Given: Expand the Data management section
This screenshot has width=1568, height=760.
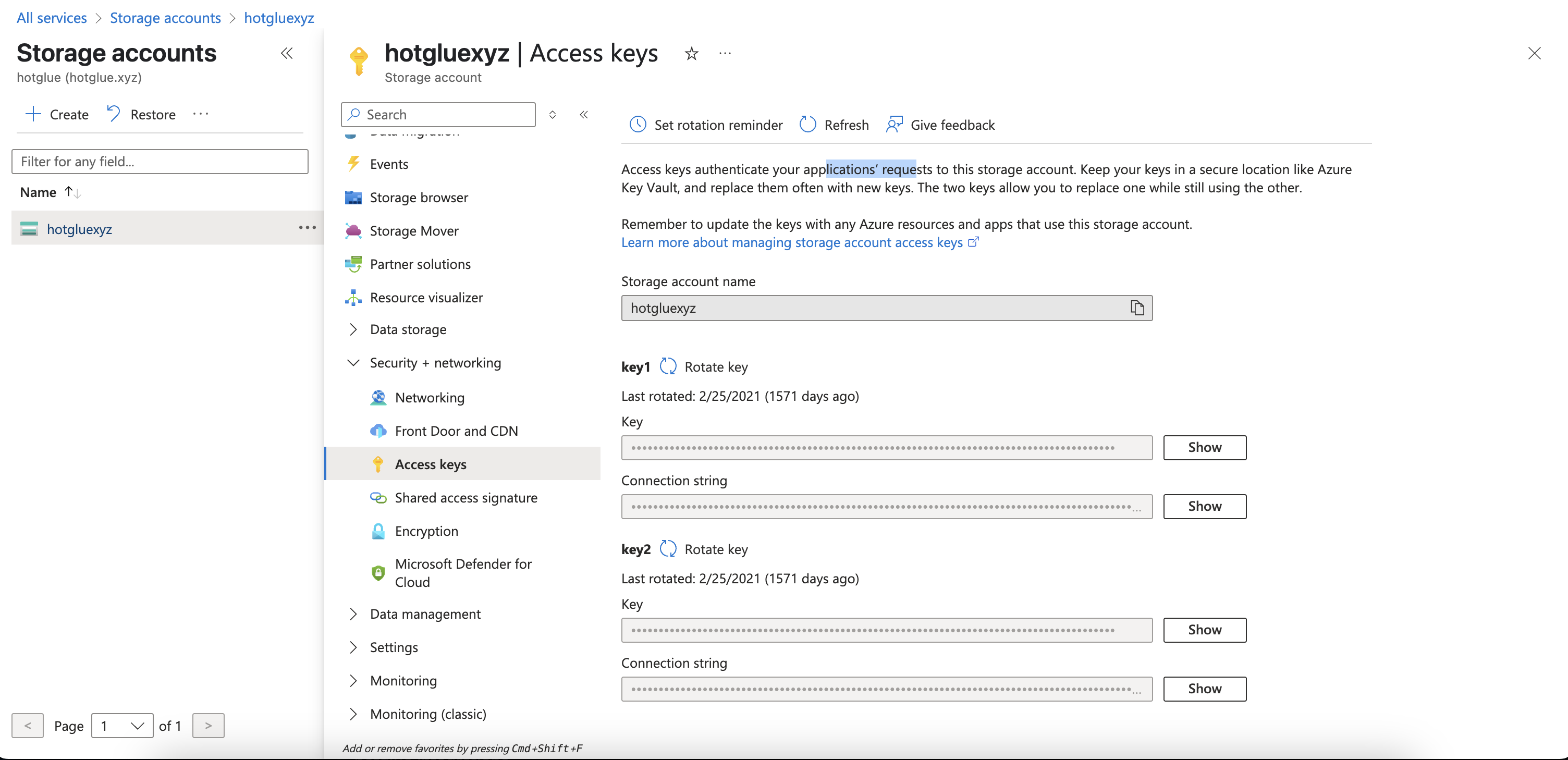Looking at the screenshot, I should pos(353,614).
